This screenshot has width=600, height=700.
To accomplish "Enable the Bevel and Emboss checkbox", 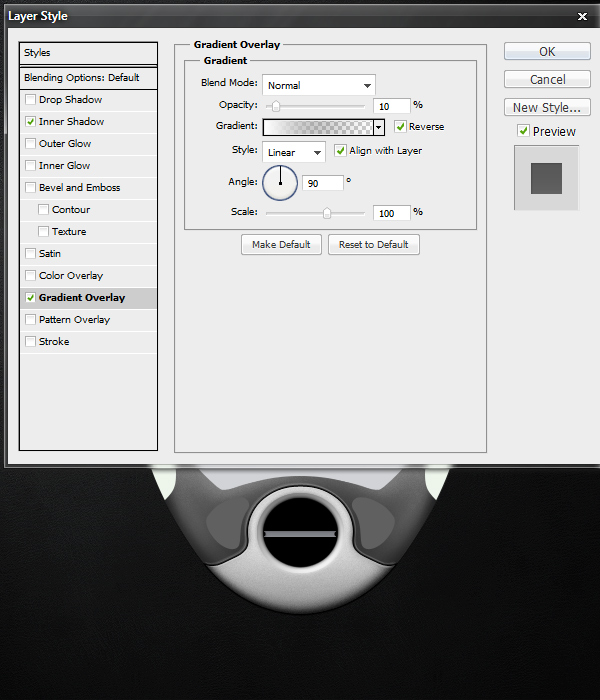I will (x=30, y=188).
